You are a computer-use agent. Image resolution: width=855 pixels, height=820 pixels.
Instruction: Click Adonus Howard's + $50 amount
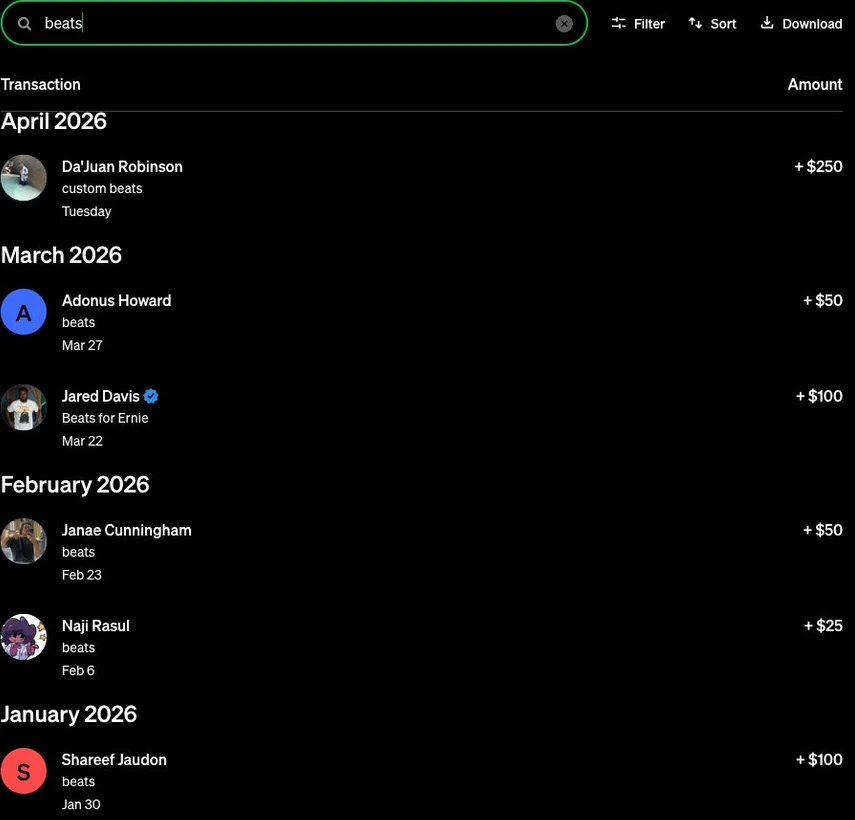[822, 300]
